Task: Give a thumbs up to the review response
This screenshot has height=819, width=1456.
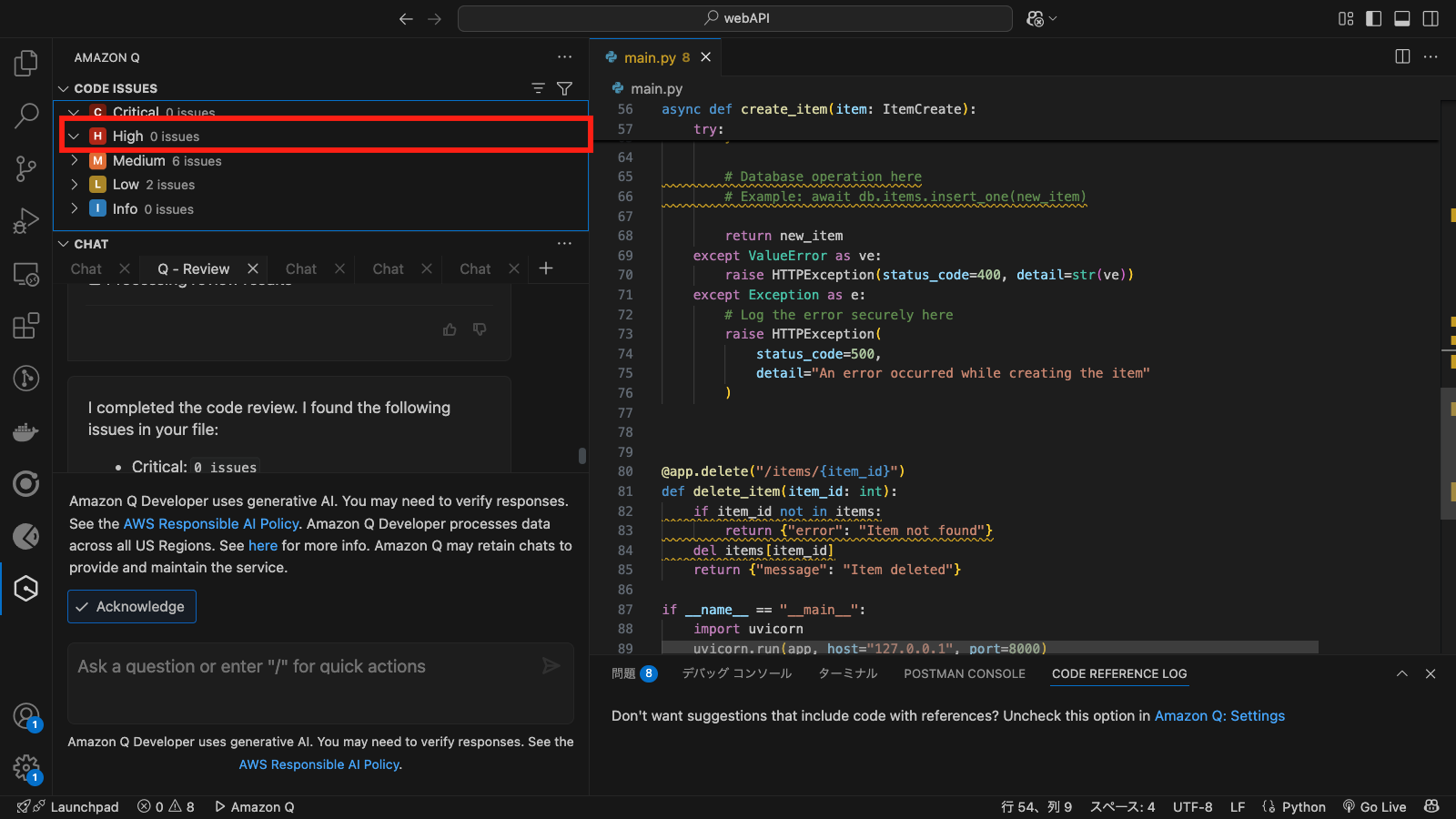Action: (x=449, y=329)
